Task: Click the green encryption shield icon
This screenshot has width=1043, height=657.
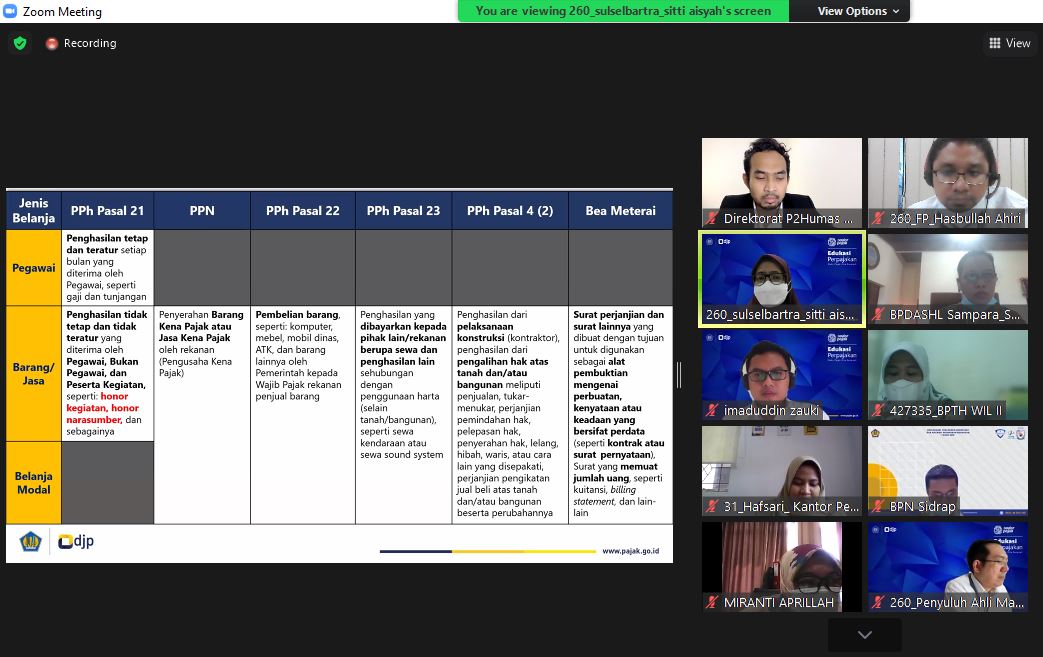Action: coord(20,44)
